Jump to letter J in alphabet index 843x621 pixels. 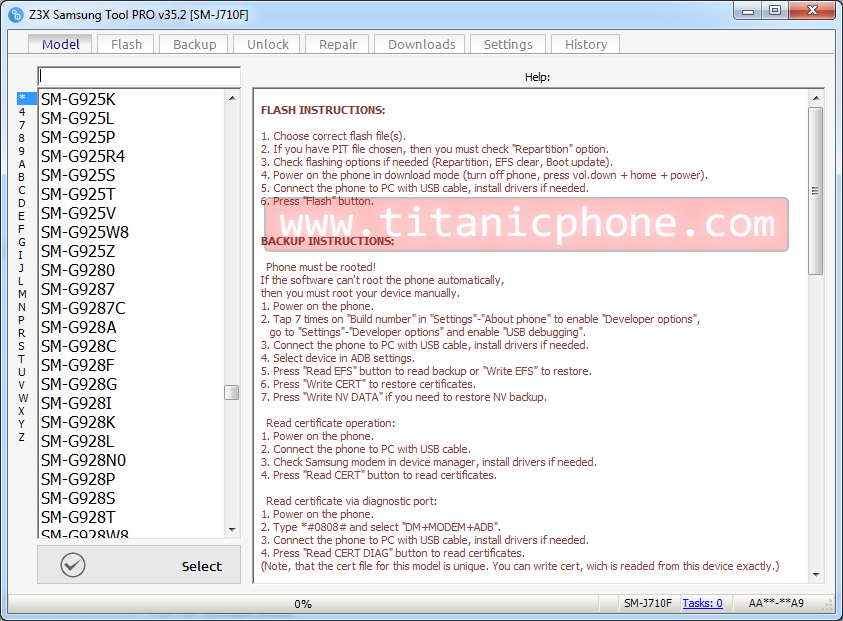[21, 268]
